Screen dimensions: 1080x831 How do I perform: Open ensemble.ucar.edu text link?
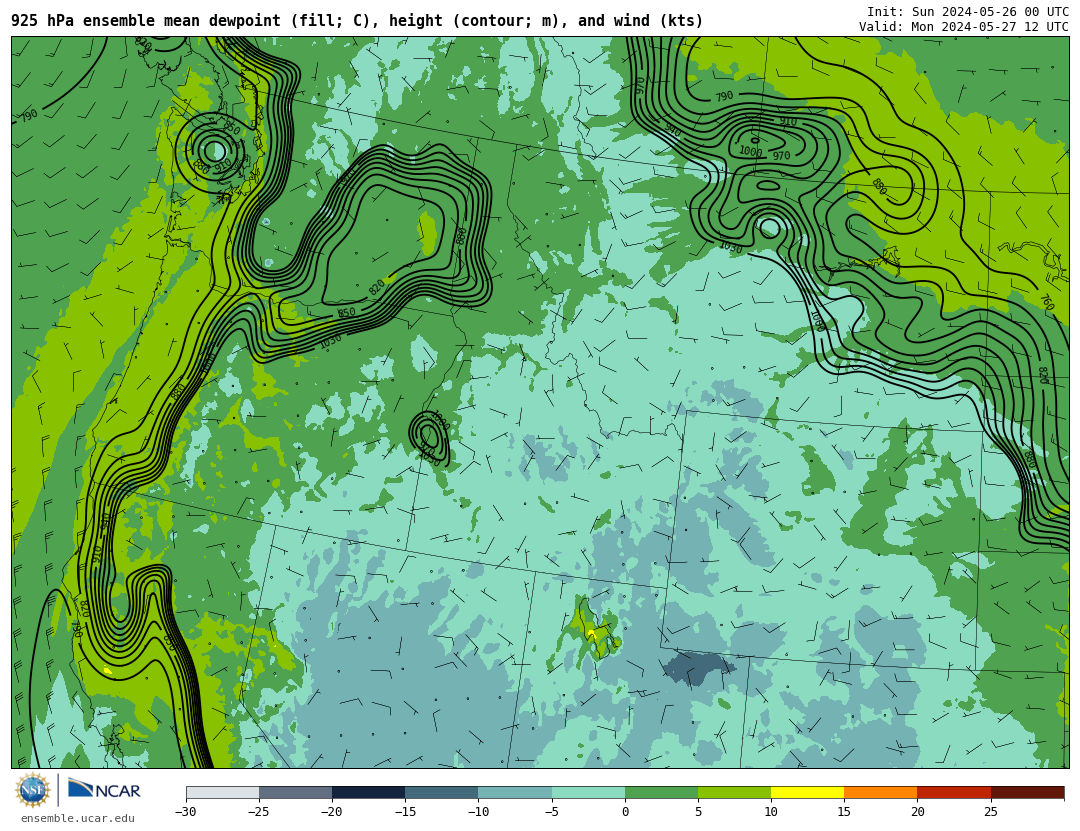(78, 818)
